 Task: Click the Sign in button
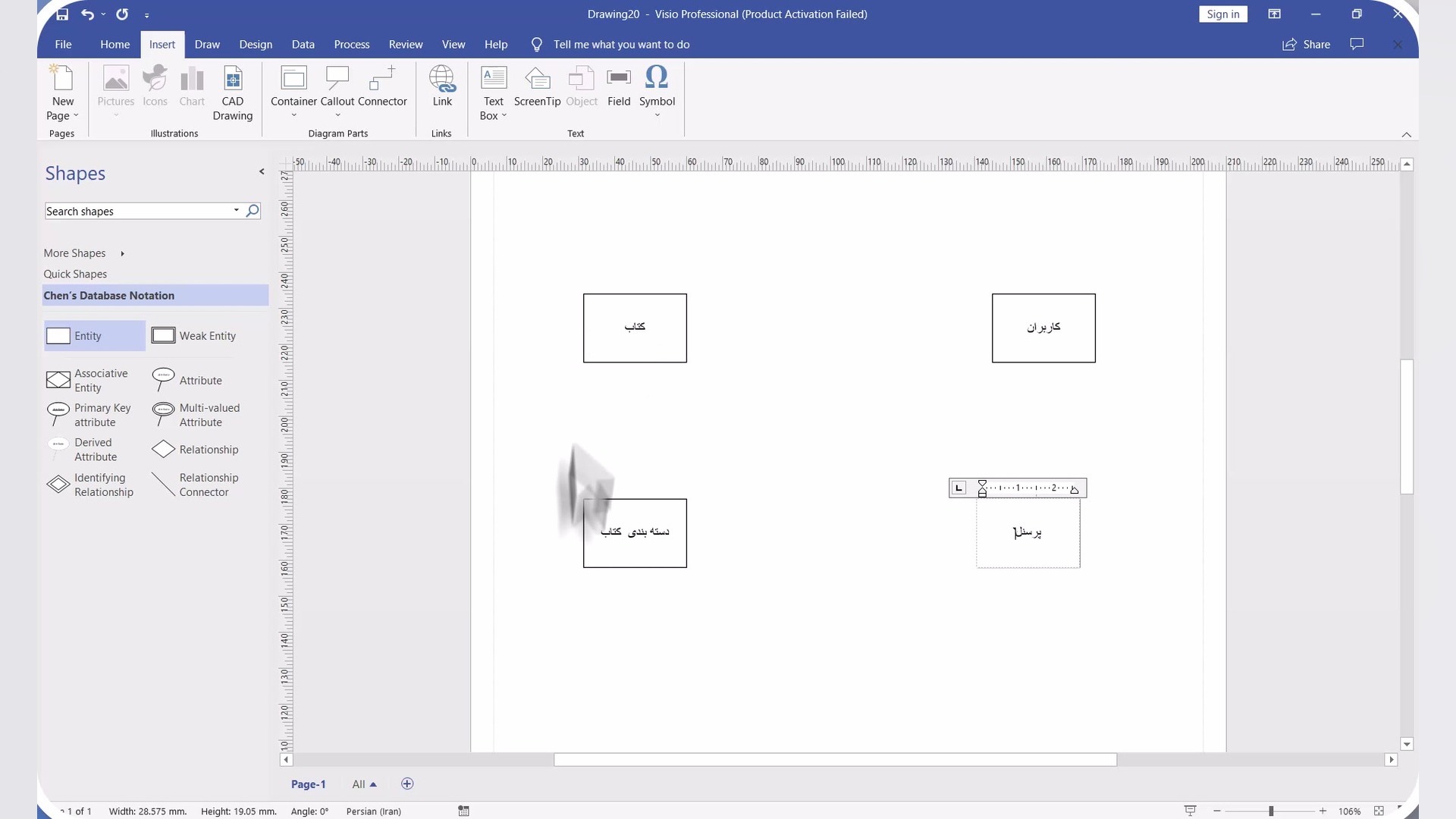click(x=1222, y=14)
